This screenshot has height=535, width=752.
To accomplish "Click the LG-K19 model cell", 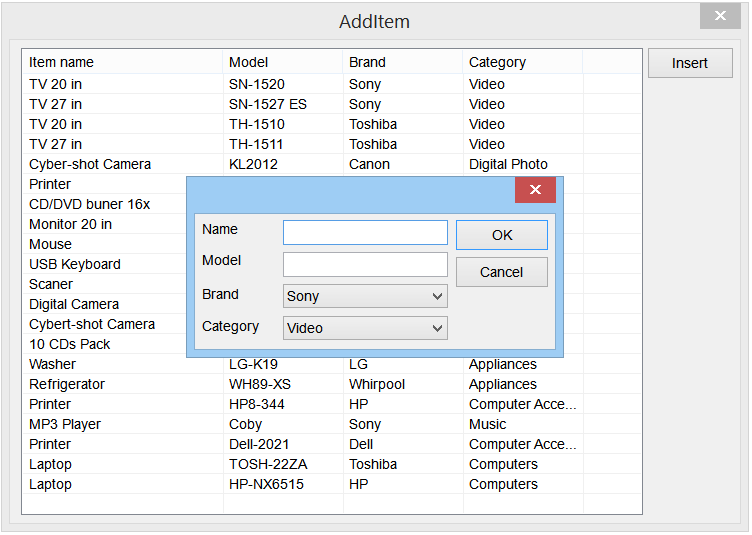I will tap(253, 364).
